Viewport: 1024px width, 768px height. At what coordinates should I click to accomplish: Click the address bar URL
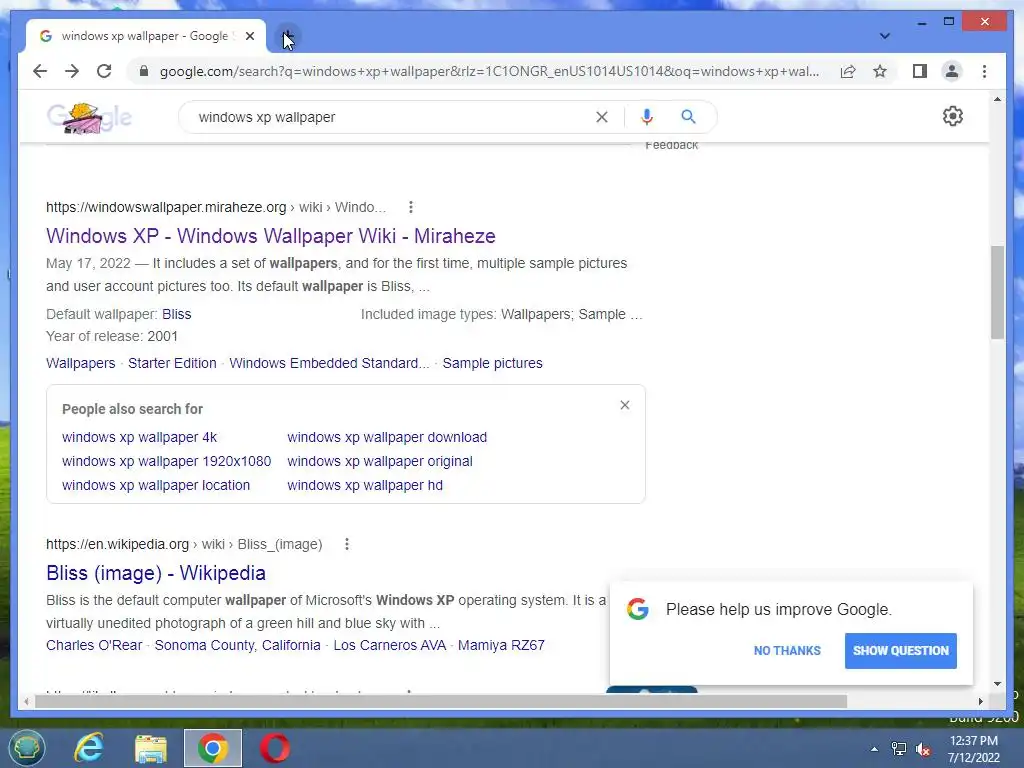click(x=488, y=71)
